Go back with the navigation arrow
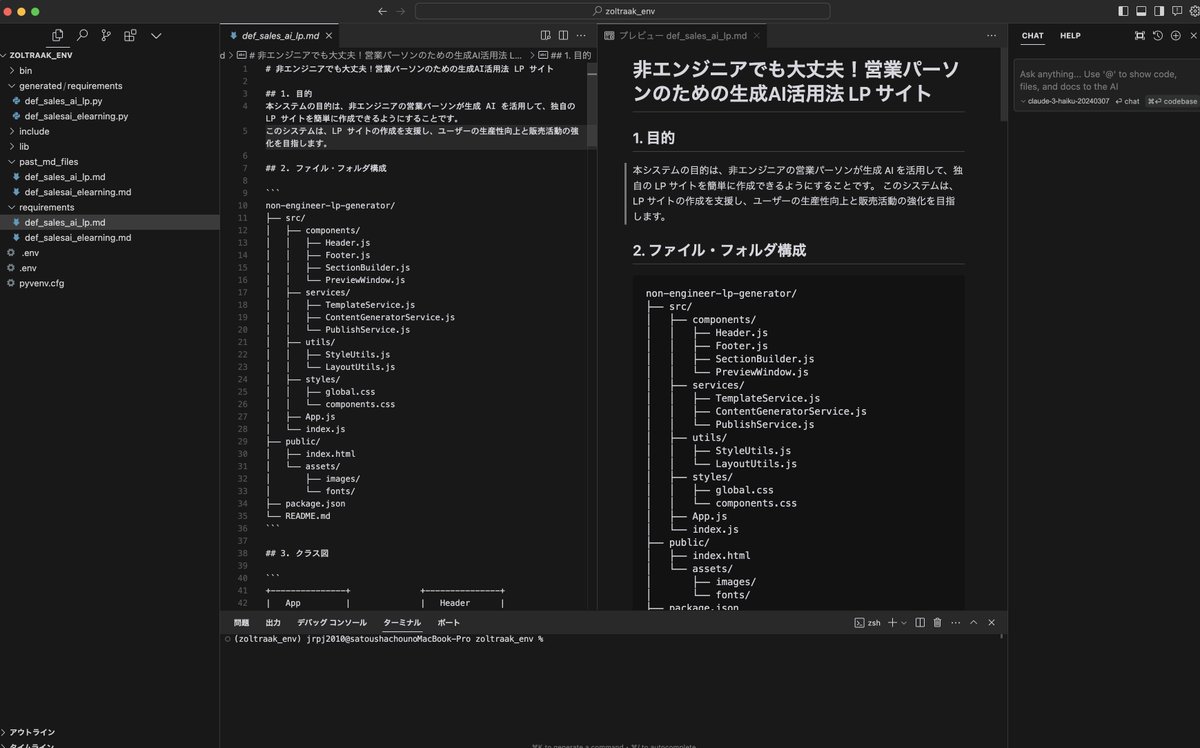The height and width of the screenshot is (748, 1200). pos(382,11)
